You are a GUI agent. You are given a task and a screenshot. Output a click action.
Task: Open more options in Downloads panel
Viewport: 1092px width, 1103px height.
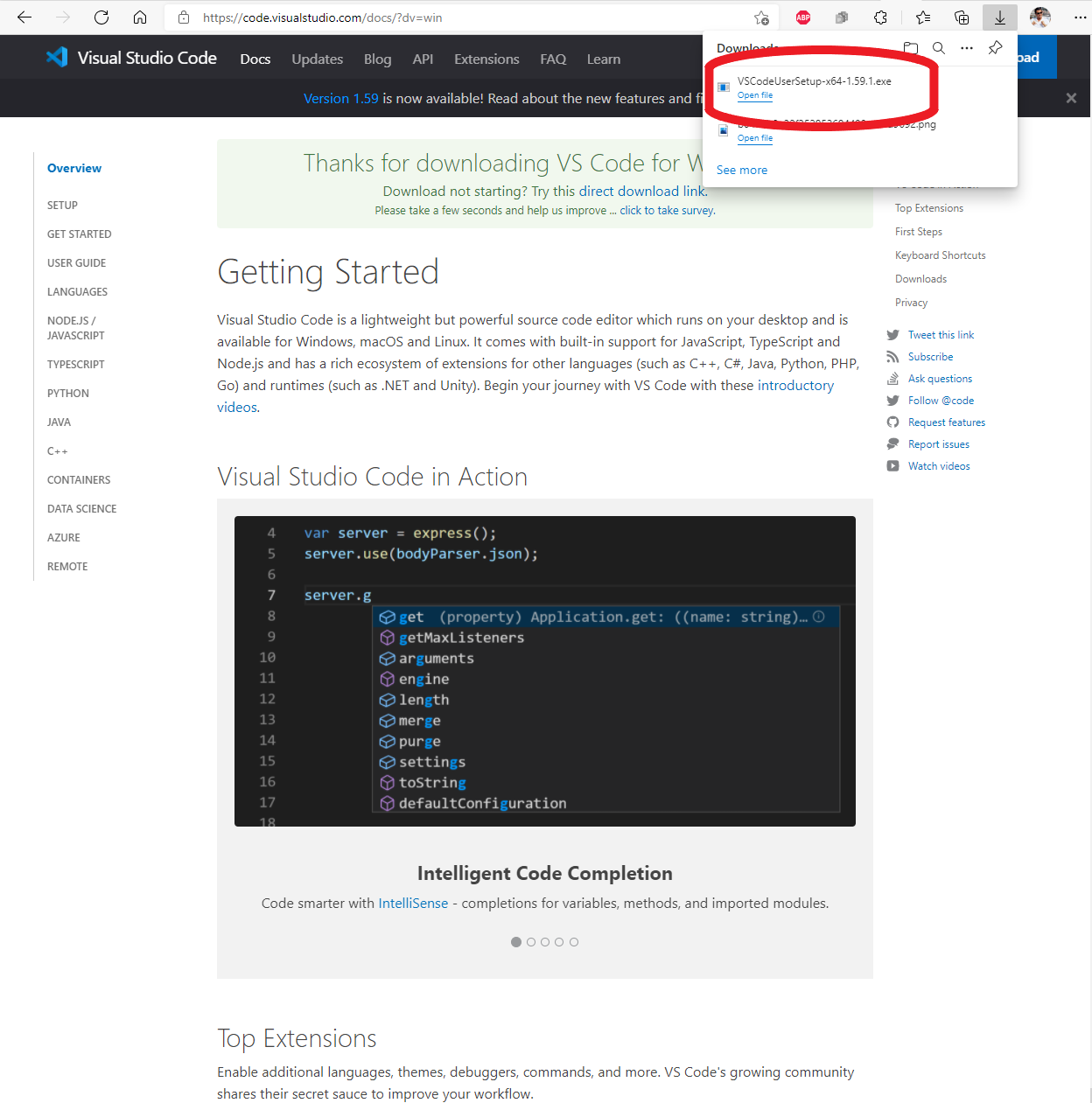[967, 48]
